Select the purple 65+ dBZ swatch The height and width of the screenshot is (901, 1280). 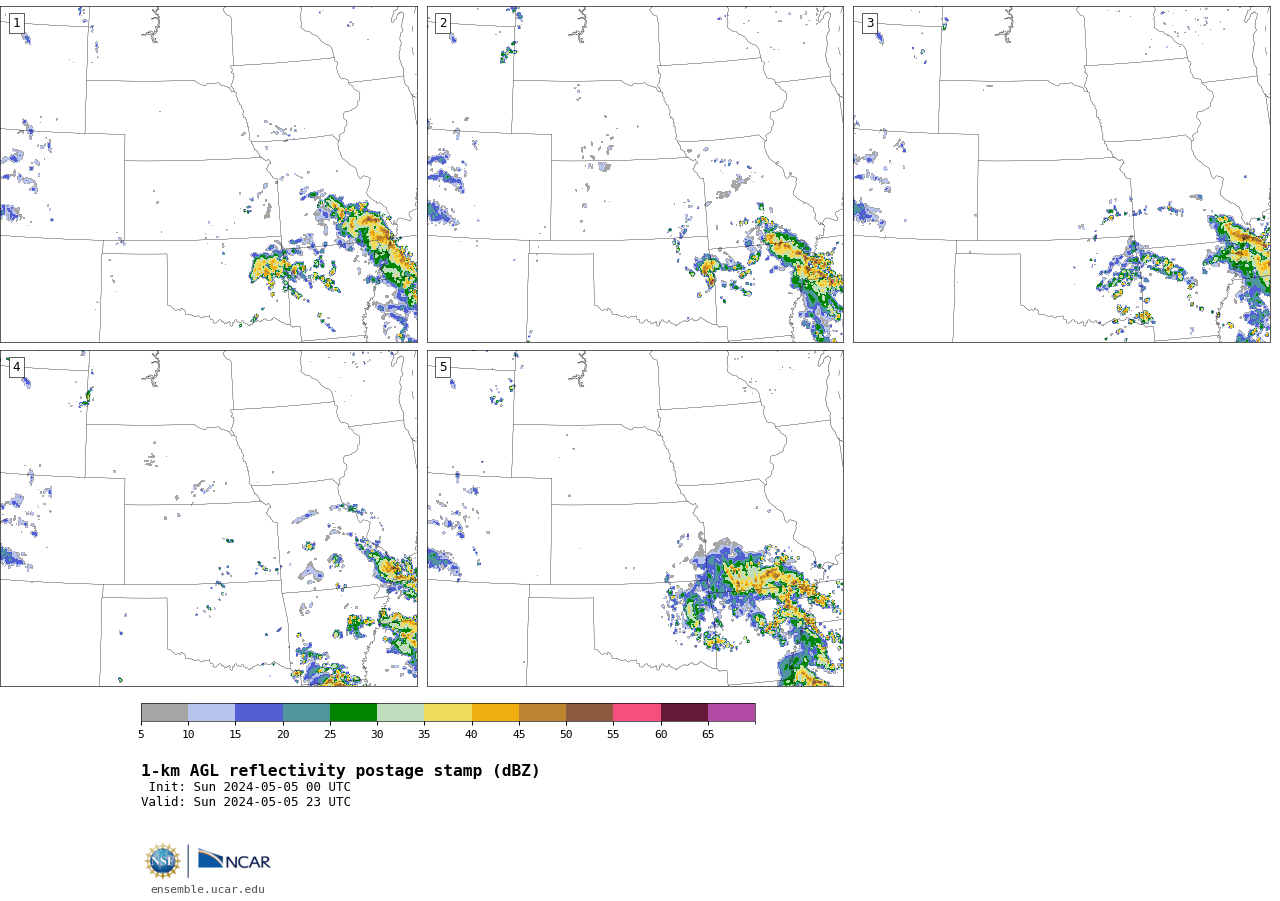coord(731,713)
